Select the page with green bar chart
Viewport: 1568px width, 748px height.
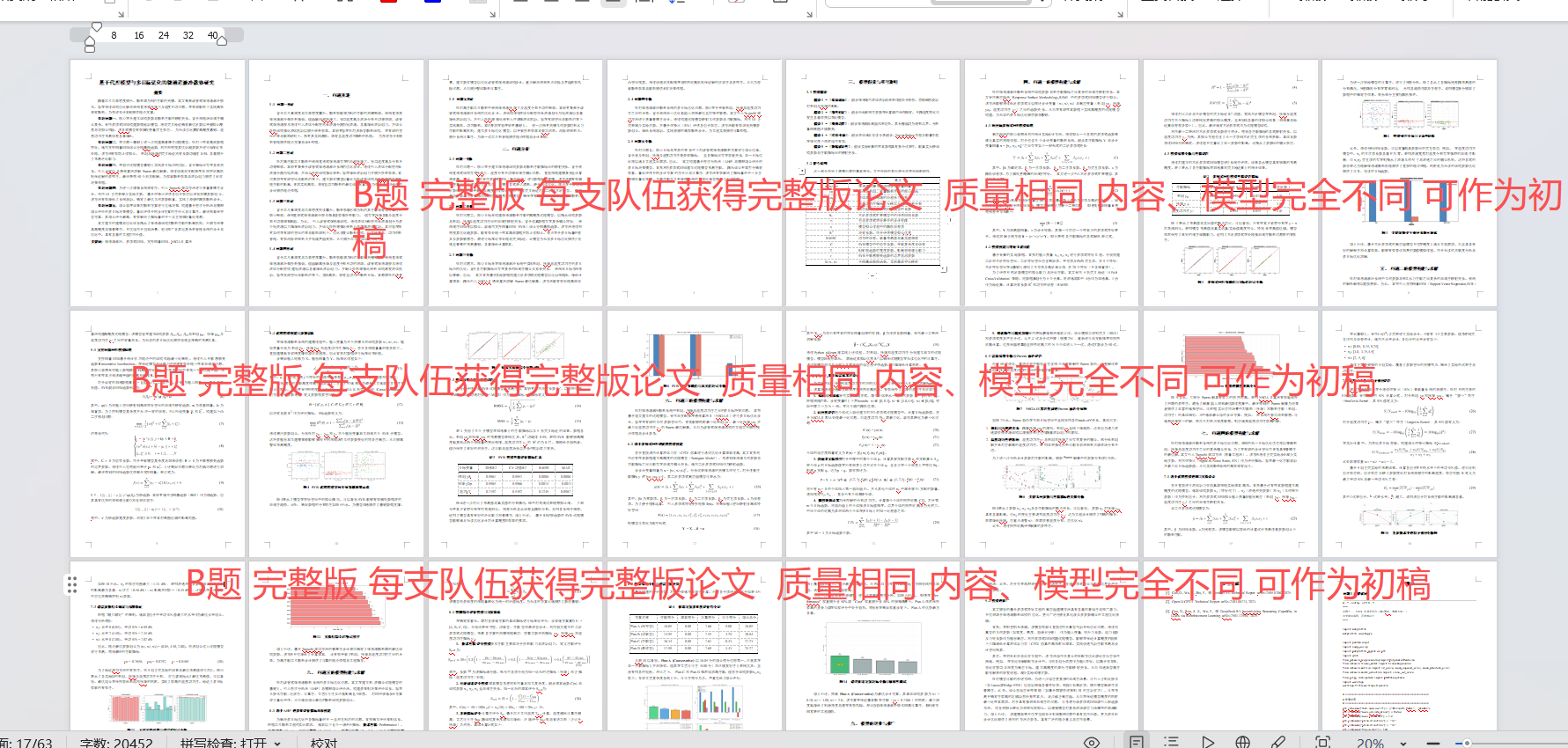[873, 647]
